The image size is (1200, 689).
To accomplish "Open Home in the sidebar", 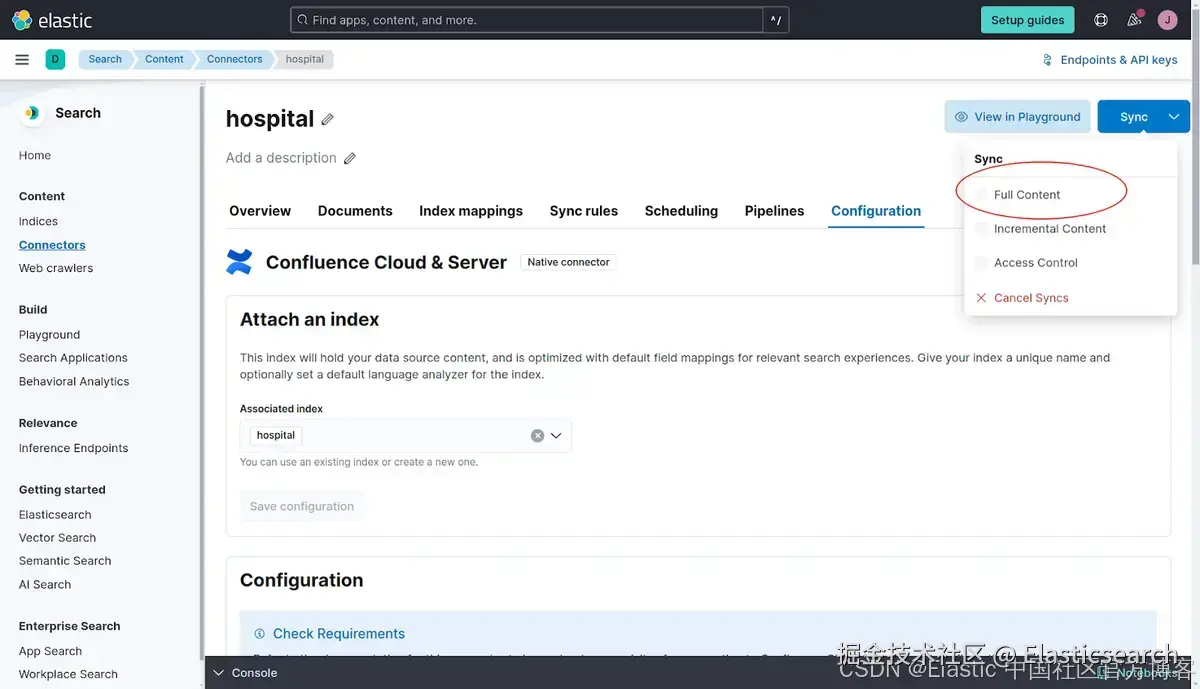I will (x=35, y=155).
